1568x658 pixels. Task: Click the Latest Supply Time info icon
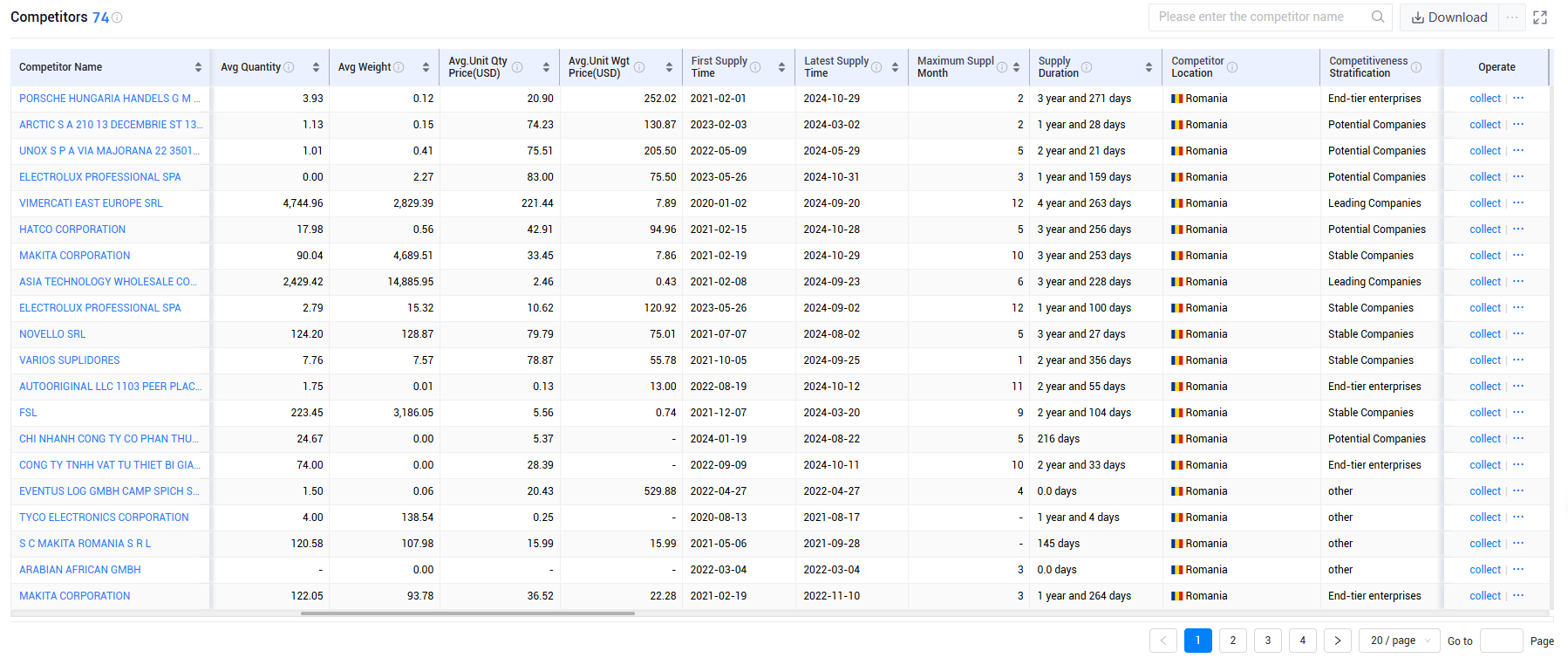(x=876, y=67)
